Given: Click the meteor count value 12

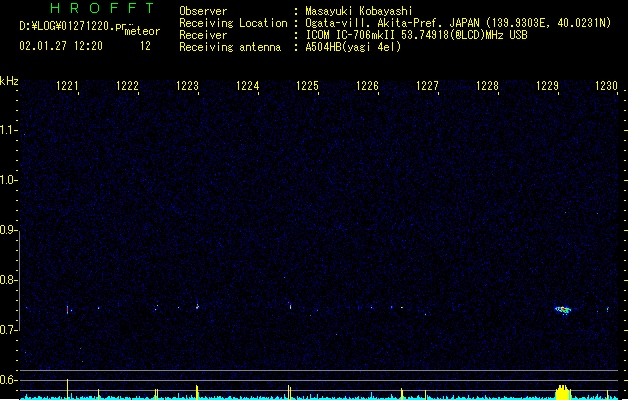Looking at the screenshot, I should click(145, 46).
